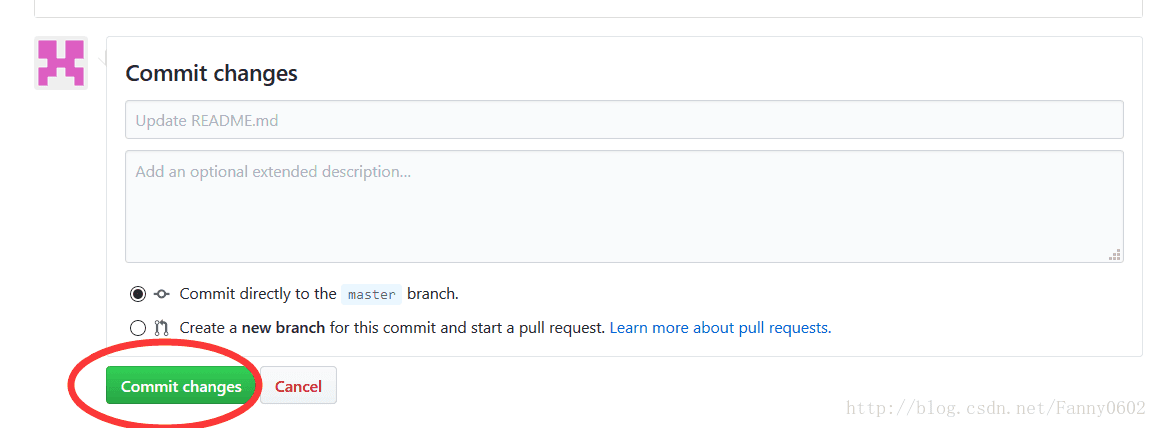Click the pull request icon beside second option
Viewport: 1157px width, 428px height.
coord(162,327)
